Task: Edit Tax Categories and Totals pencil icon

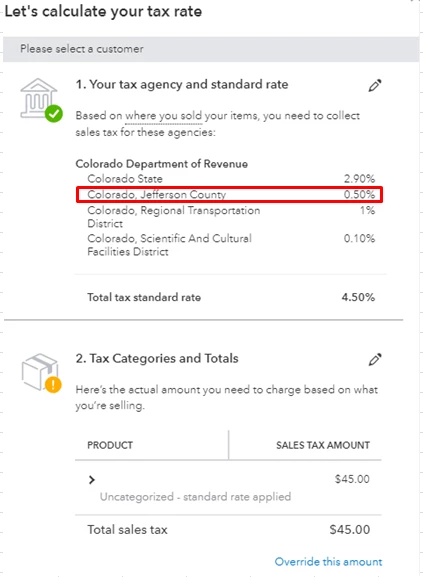Action: (375, 360)
